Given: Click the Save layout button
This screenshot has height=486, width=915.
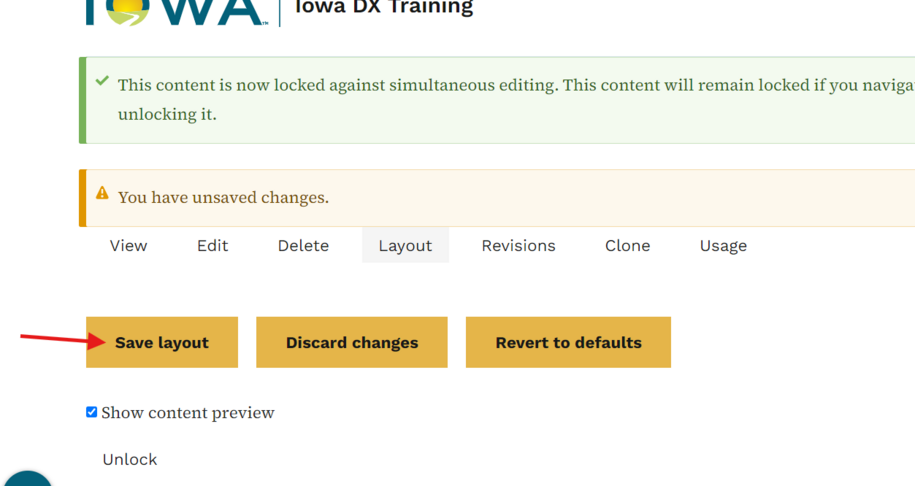Looking at the screenshot, I should click(x=162, y=342).
